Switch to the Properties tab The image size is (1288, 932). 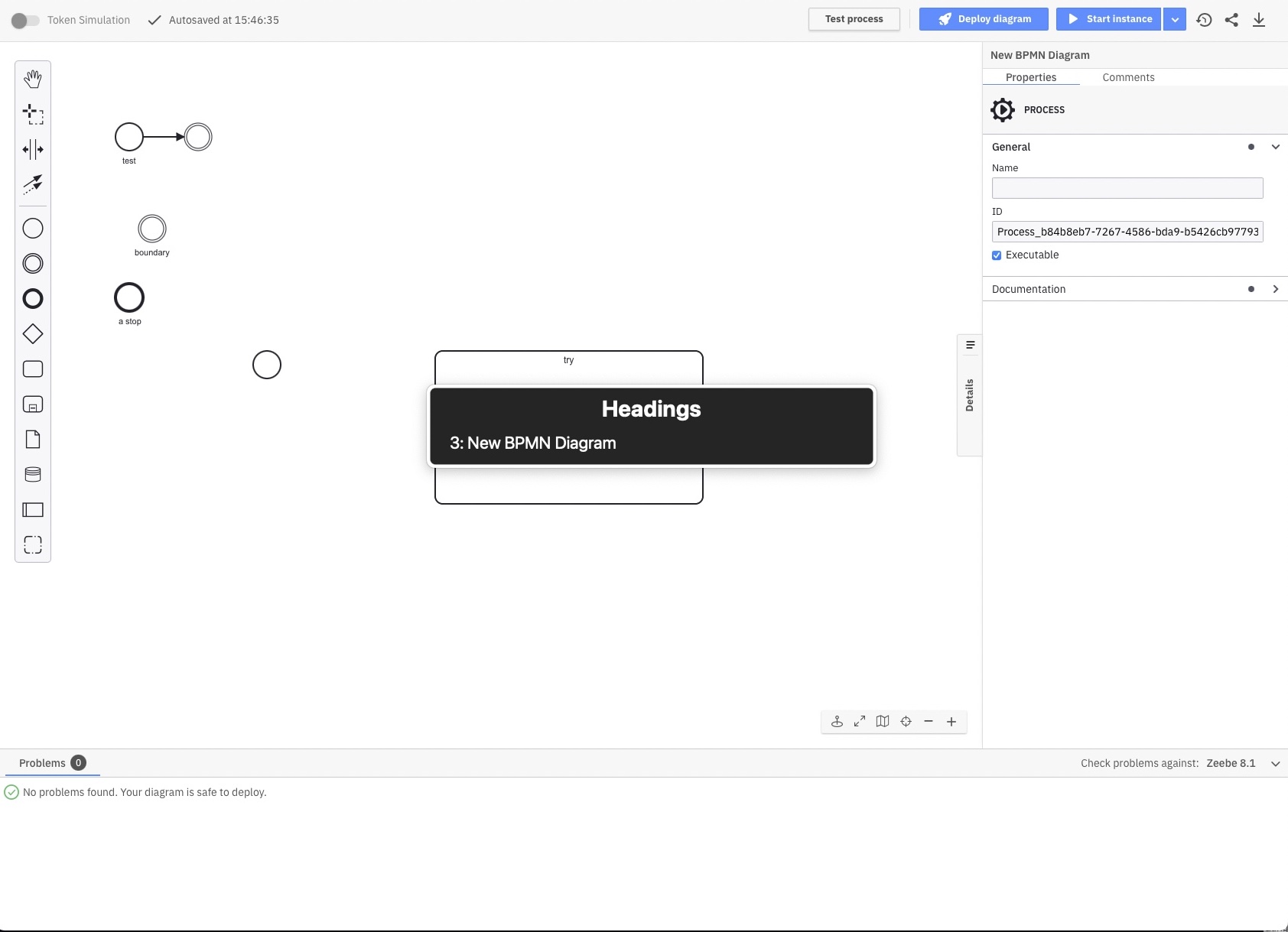[1031, 77]
